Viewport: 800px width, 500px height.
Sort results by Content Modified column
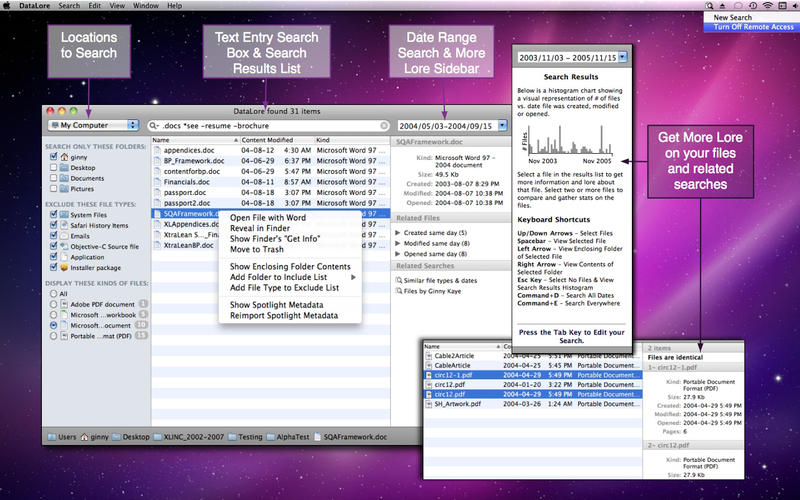tap(277, 140)
